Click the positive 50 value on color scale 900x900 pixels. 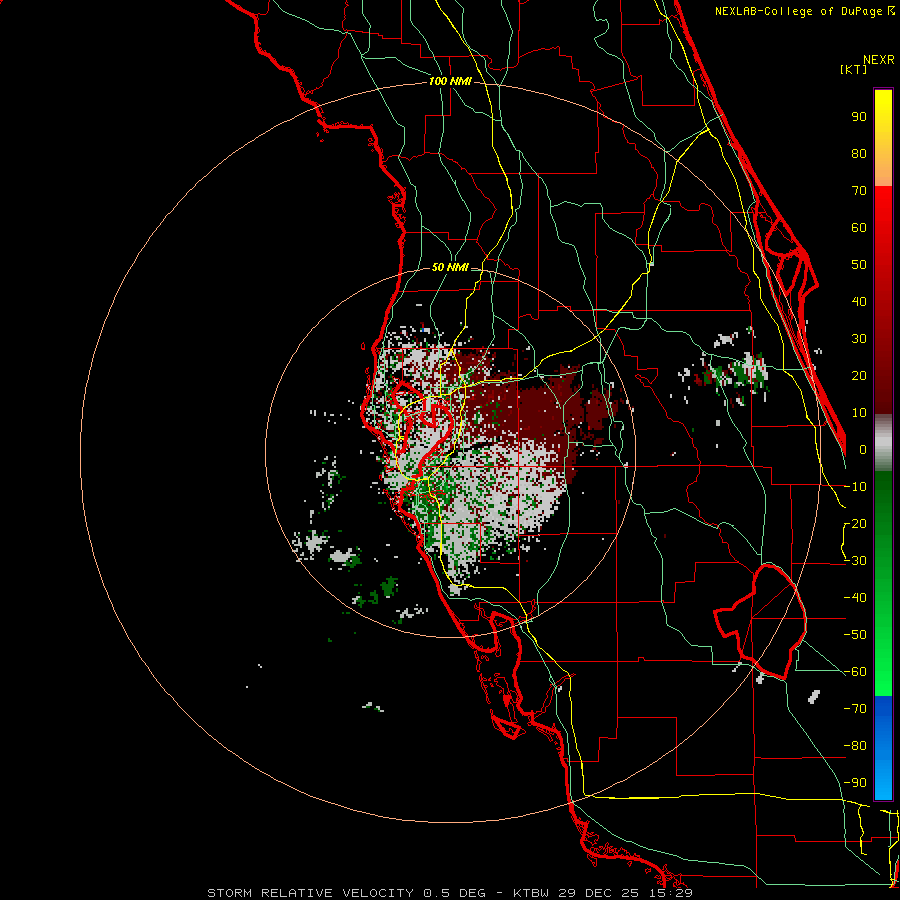[859, 265]
